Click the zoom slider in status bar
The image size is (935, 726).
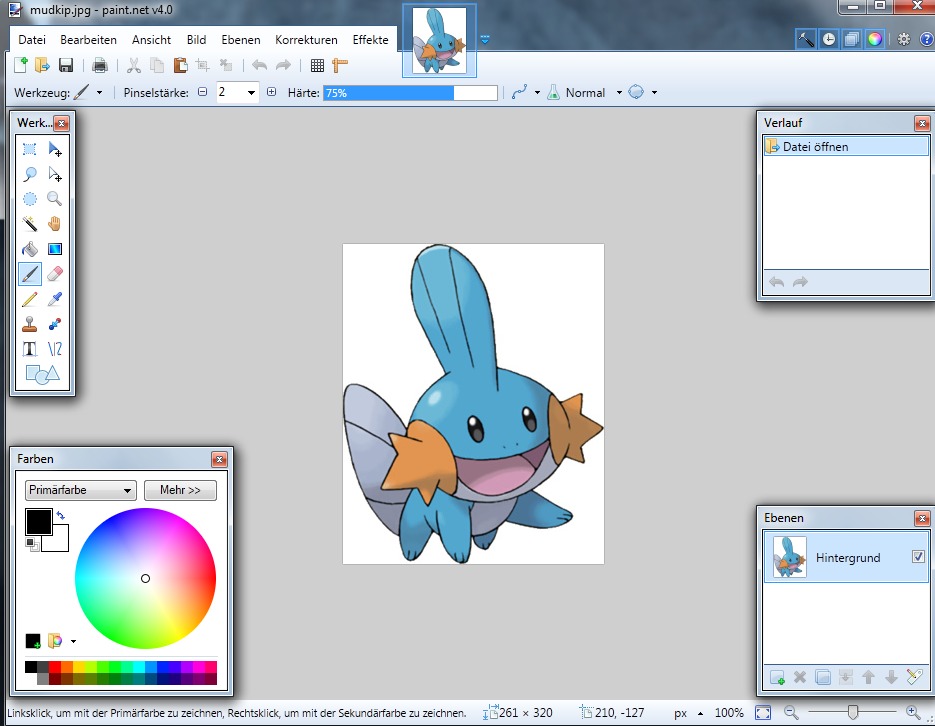(x=852, y=712)
